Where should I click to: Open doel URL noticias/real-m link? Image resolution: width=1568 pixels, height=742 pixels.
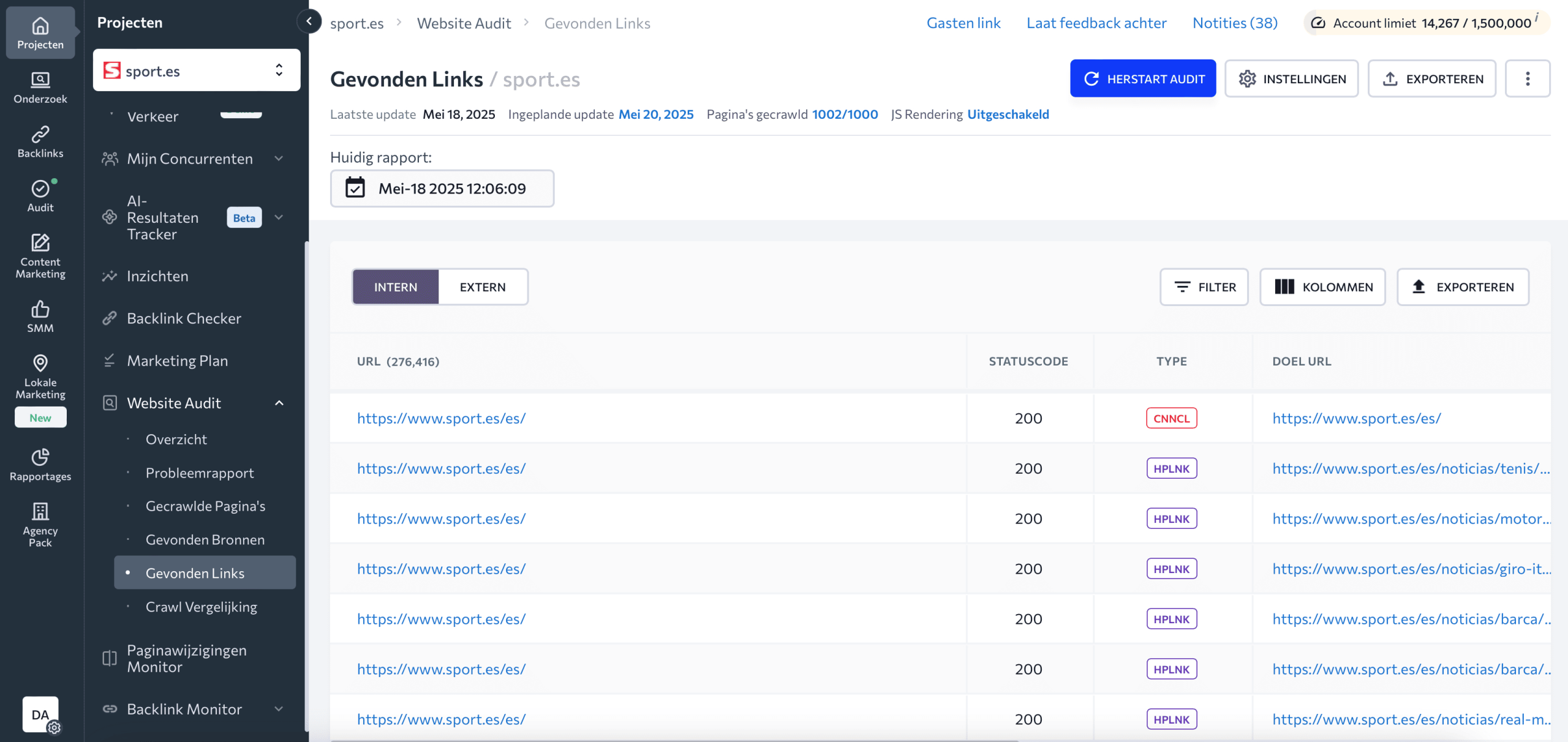1411,719
